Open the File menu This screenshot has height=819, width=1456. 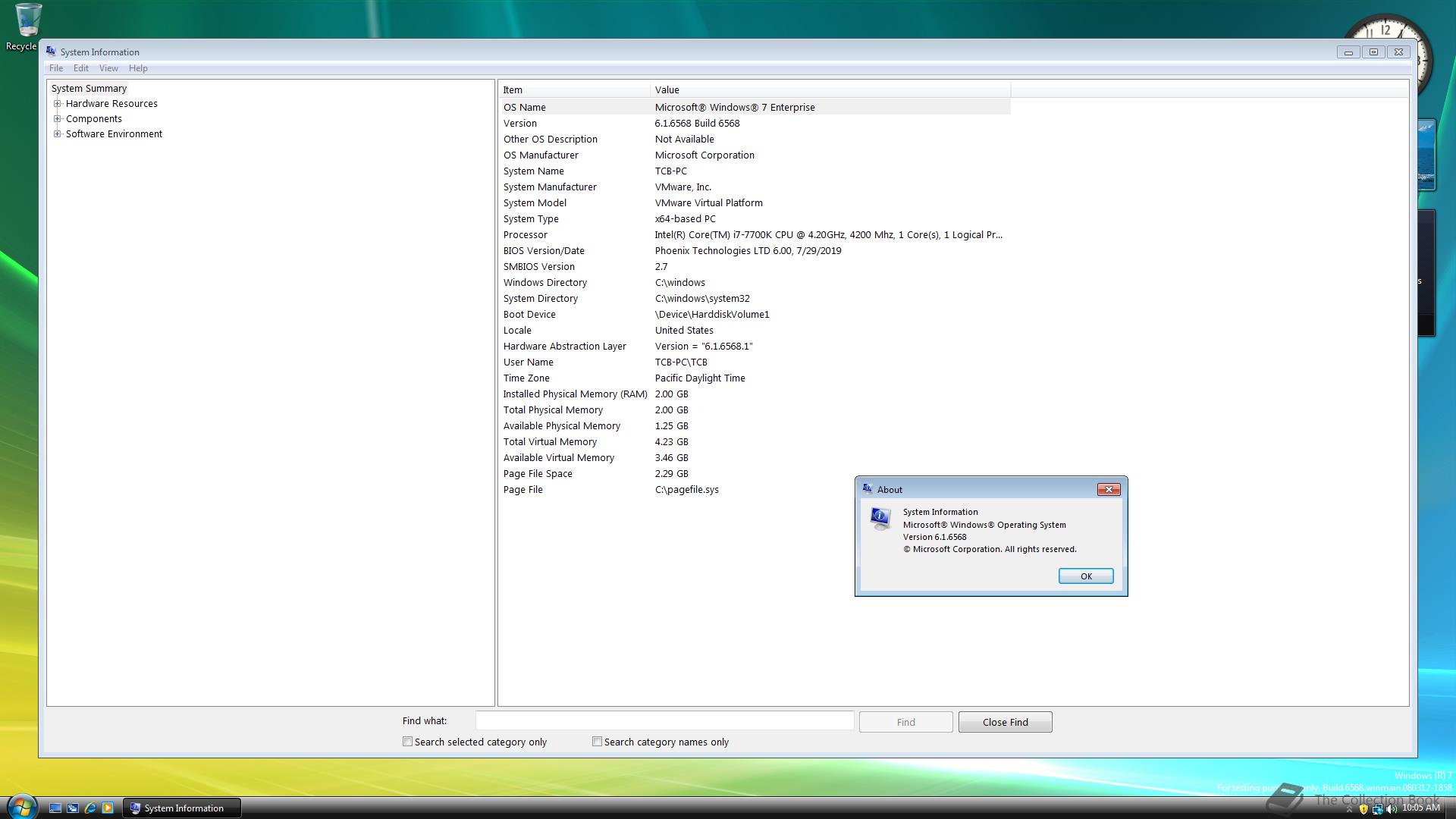[x=56, y=68]
